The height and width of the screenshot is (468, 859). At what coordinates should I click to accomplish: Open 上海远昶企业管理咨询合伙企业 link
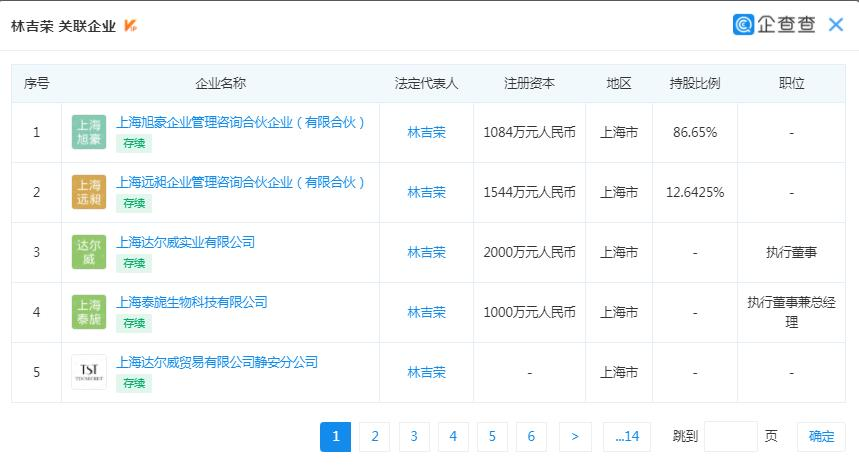(240, 182)
